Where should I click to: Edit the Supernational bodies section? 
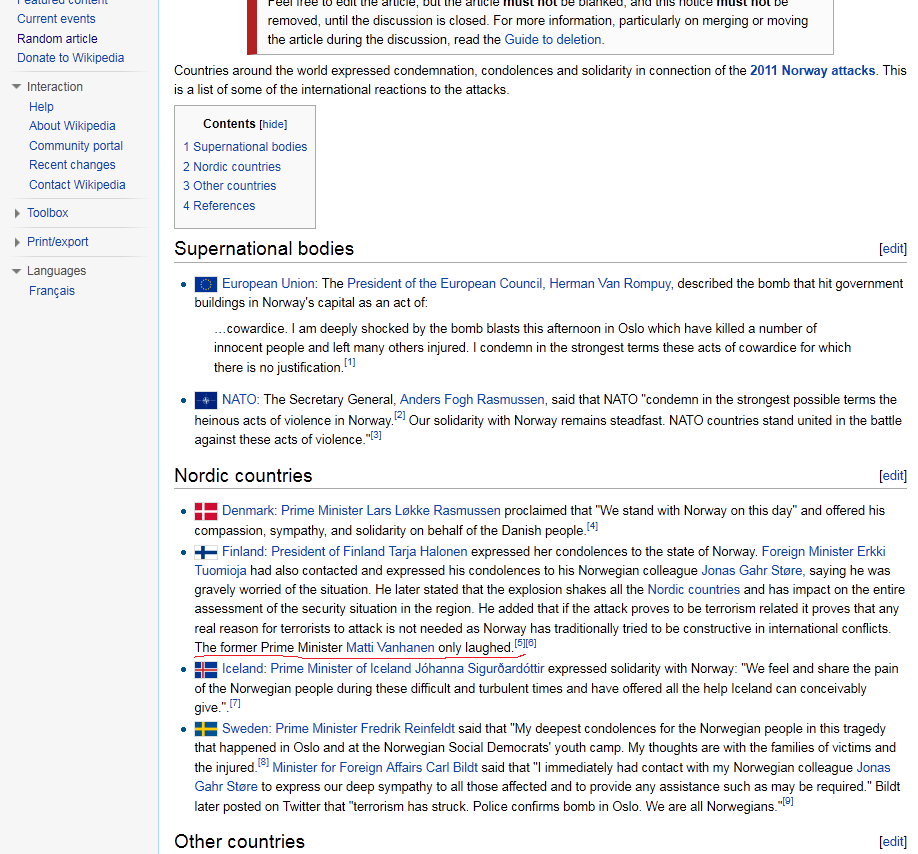(892, 249)
